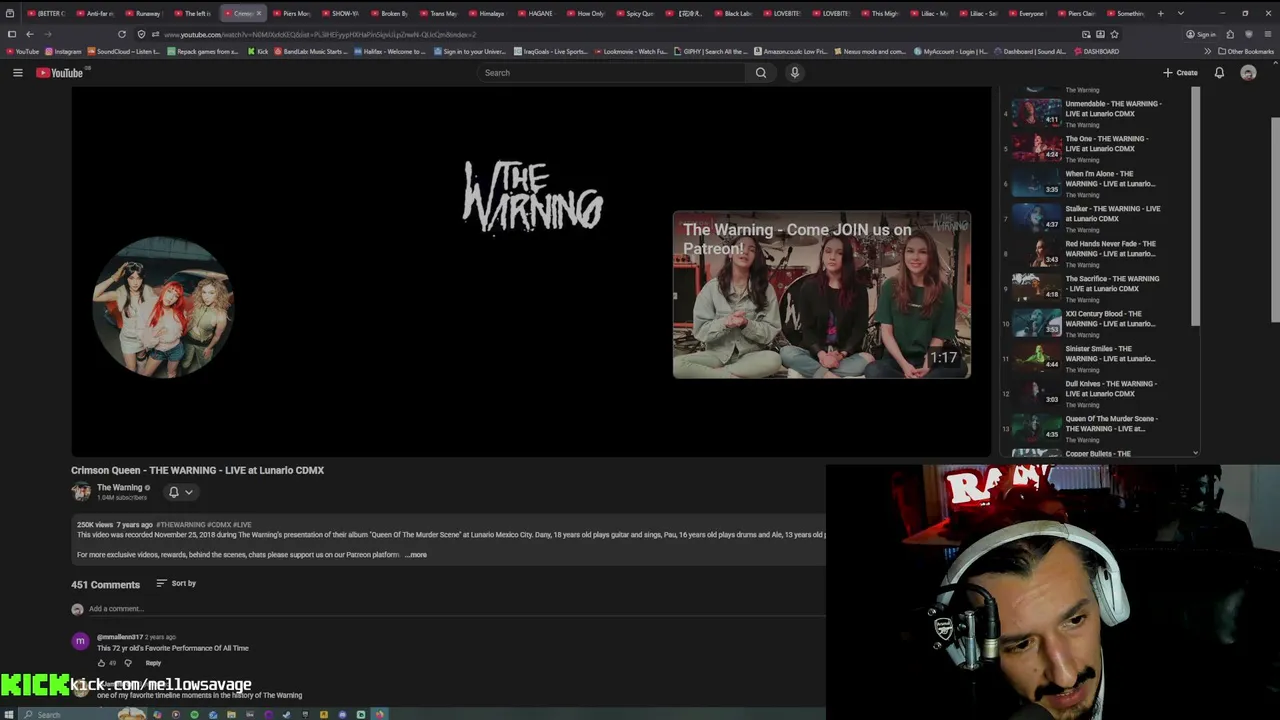Switch to the Runaway tab
Viewport: 1280px width, 720px height.
[143, 13]
